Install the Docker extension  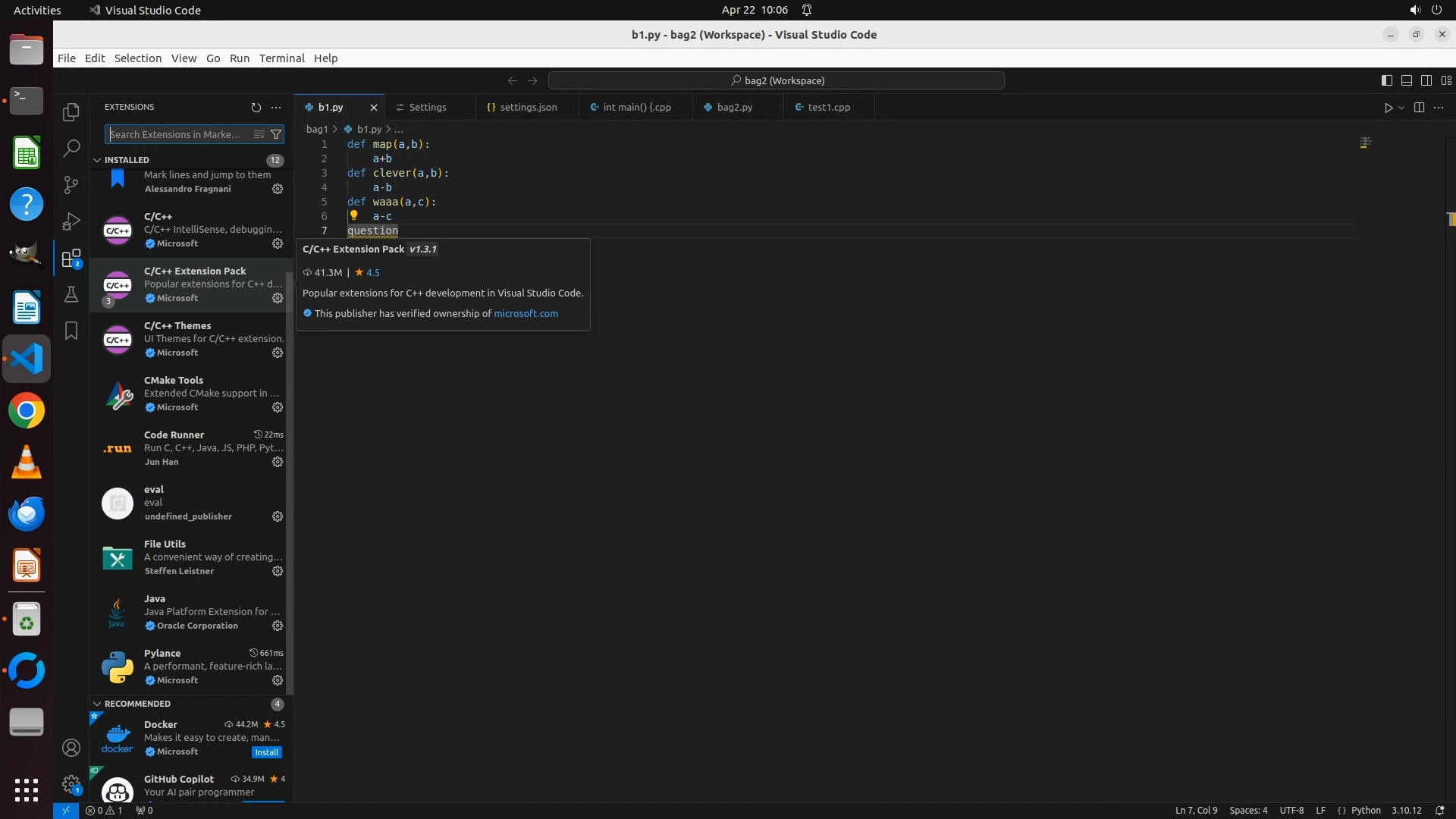266,752
